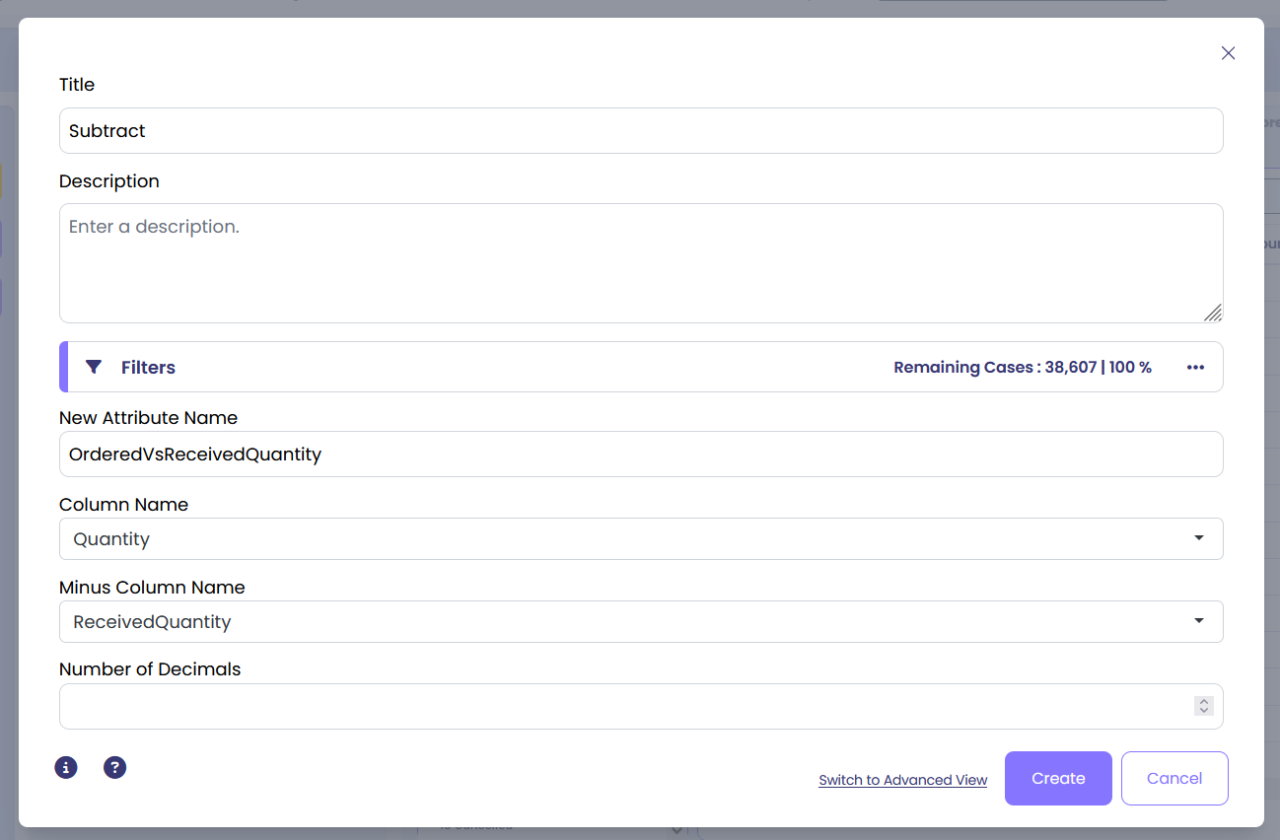The width and height of the screenshot is (1280, 840).
Task: Increase Number of Decimals with up arrow
Action: [x=1204, y=702]
